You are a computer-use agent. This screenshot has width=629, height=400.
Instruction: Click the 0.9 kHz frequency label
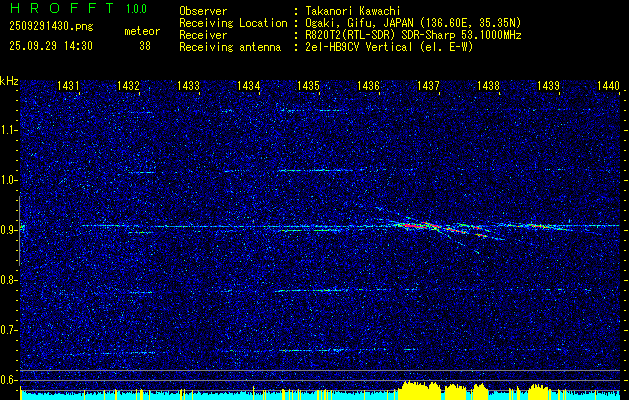7,230
